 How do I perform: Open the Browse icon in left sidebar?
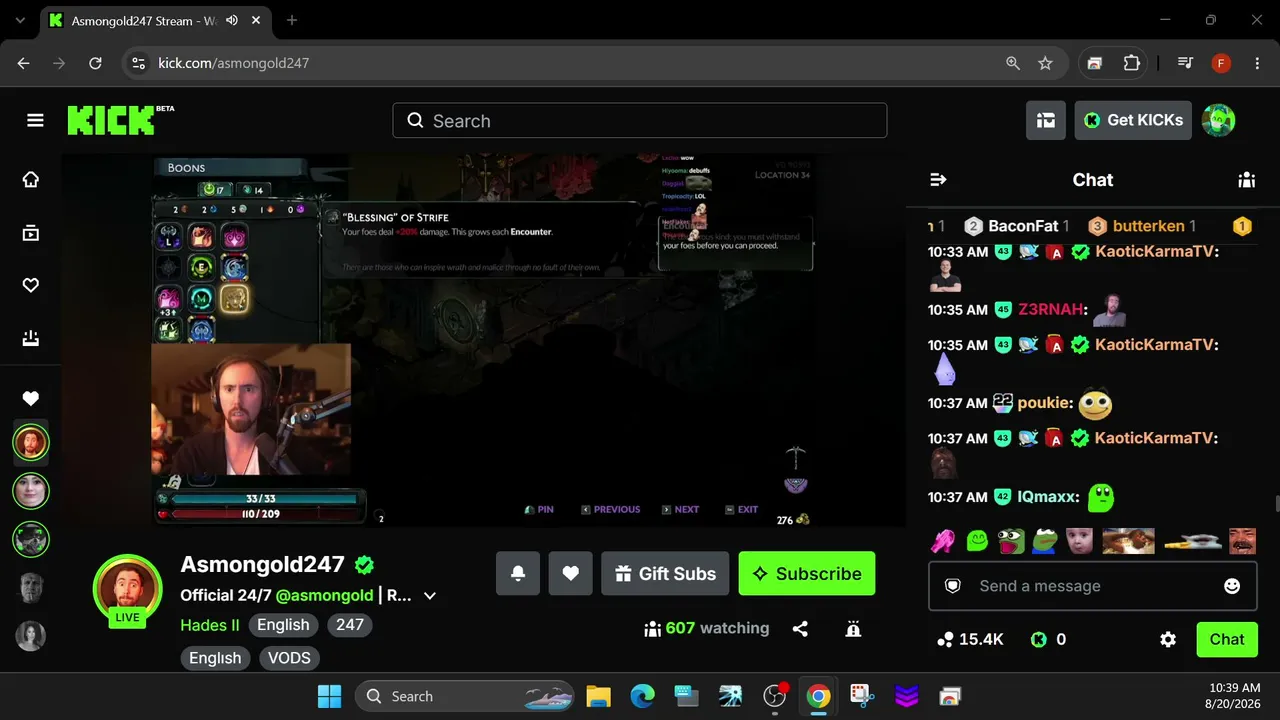31,233
